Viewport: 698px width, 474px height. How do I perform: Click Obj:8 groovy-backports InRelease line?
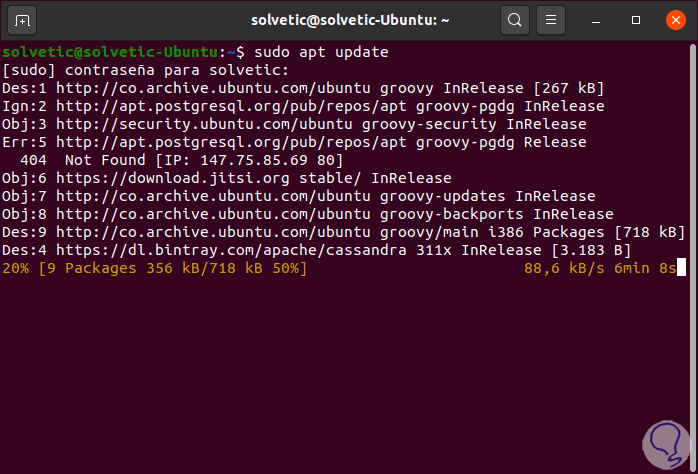(308, 214)
